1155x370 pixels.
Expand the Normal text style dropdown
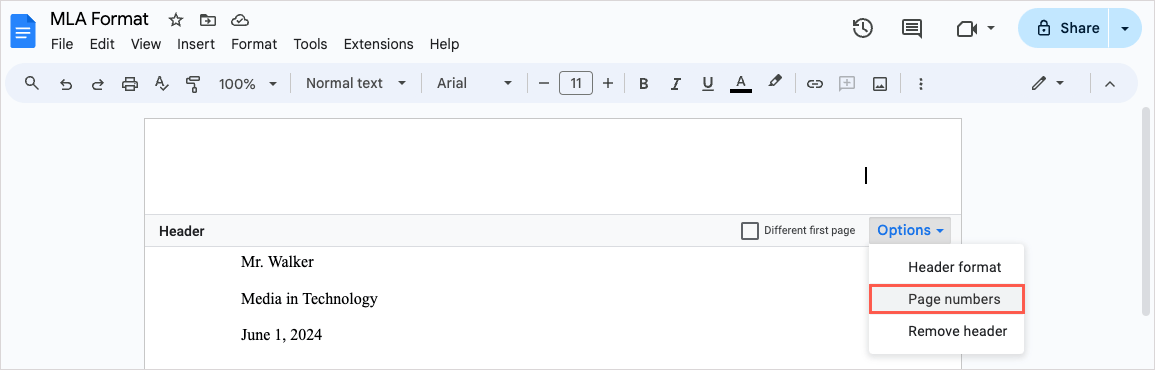[357, 83]
